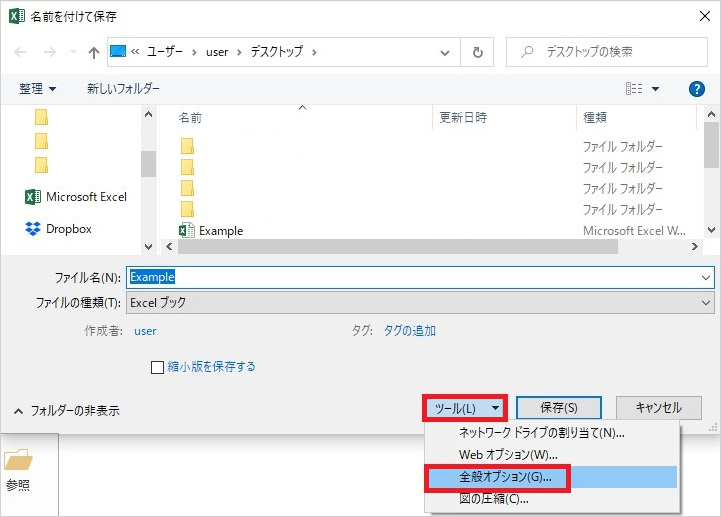
Task: Create a new folder with 新しいフォルダー
Action: [x=123, y=88]
